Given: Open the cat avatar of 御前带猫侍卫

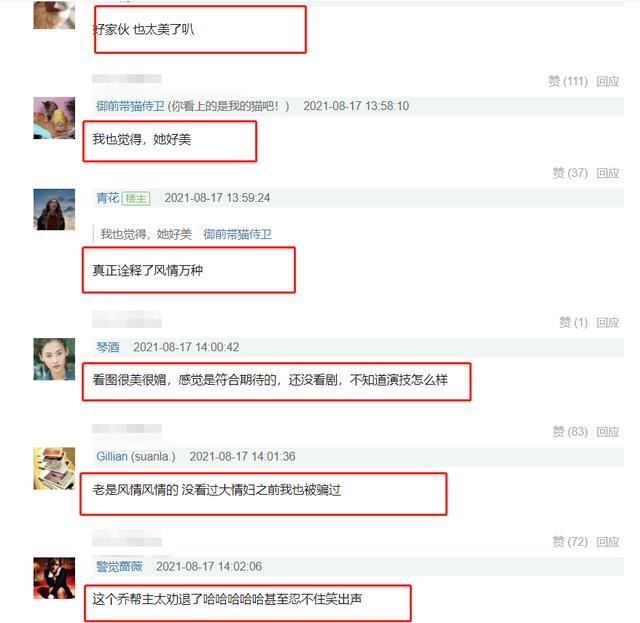Looking at the screenshot, I should click(x=54, y=118).
